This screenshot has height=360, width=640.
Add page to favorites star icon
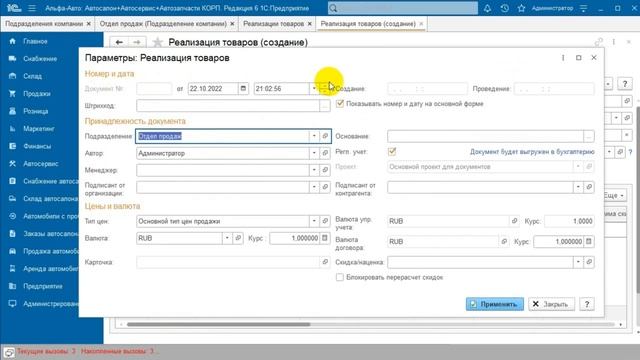[157, 42]
